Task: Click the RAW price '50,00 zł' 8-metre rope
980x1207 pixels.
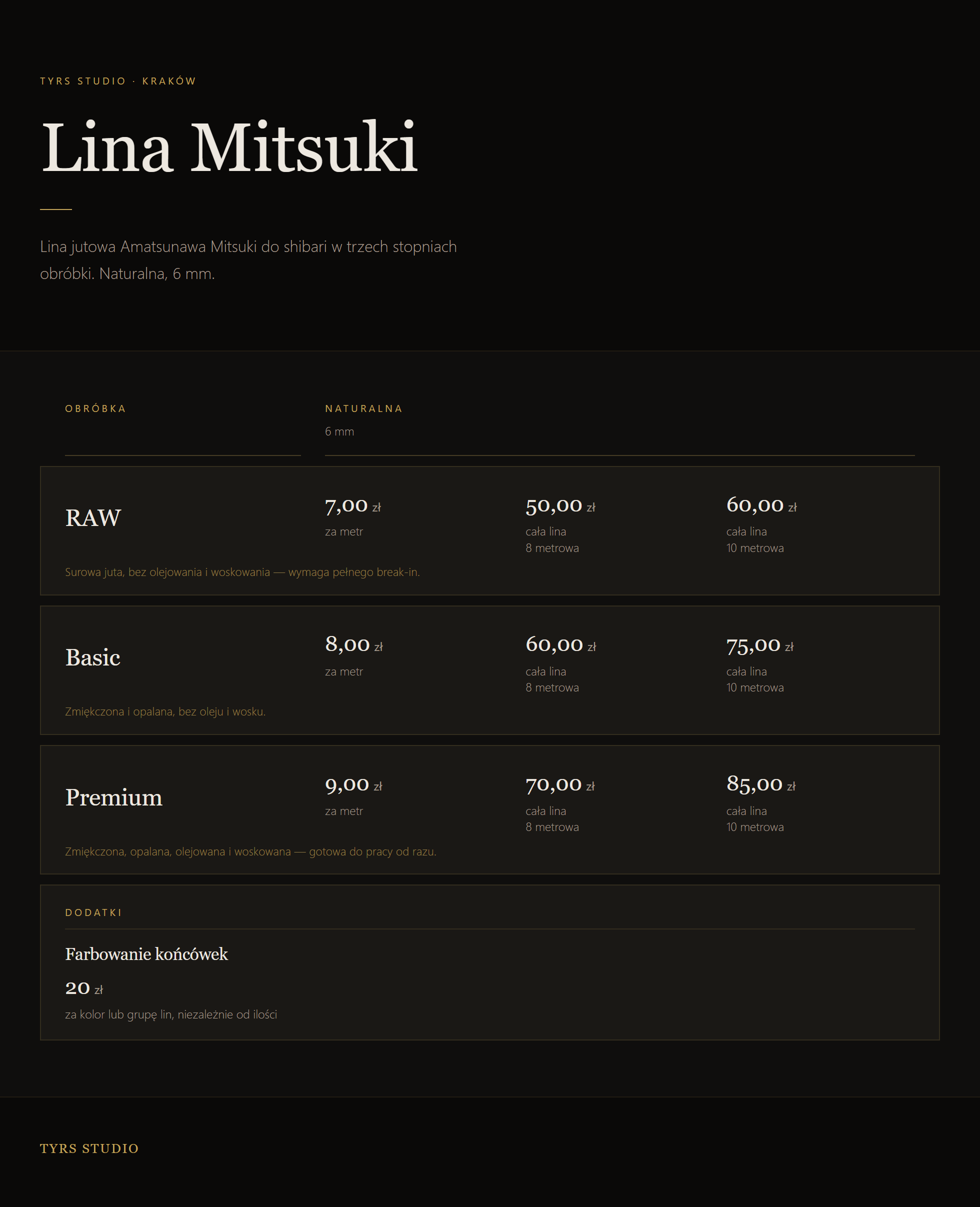Action: coord(560,505)
